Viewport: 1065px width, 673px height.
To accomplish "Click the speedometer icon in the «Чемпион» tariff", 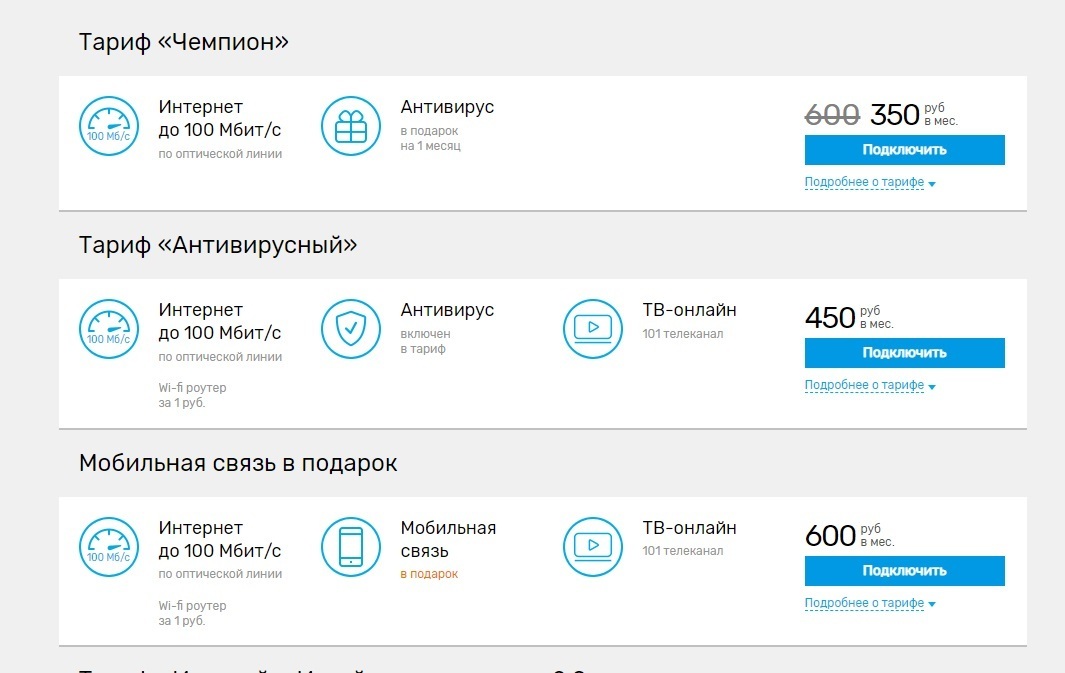I will (108, 126).
